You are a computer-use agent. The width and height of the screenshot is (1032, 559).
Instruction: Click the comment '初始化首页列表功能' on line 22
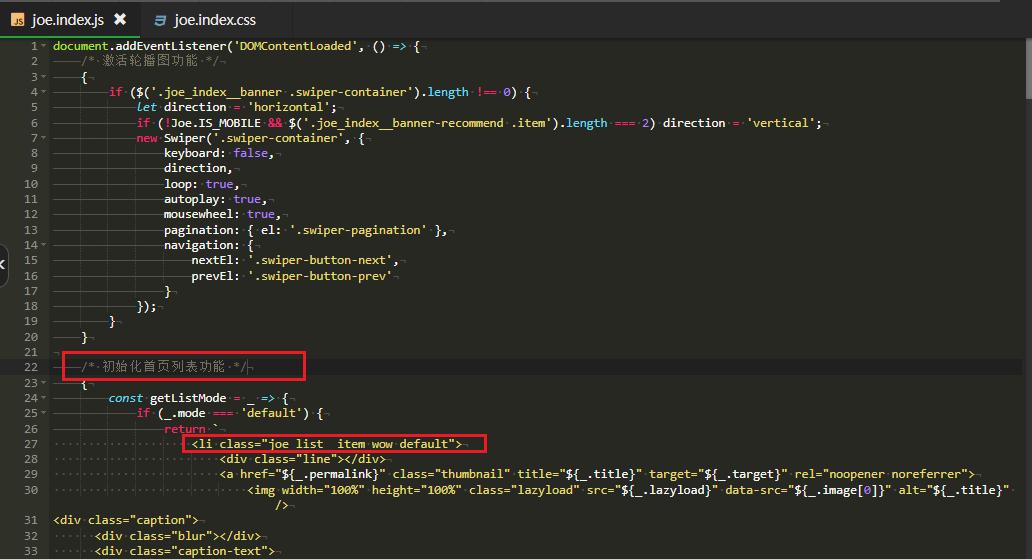click(x=163, y=367)
